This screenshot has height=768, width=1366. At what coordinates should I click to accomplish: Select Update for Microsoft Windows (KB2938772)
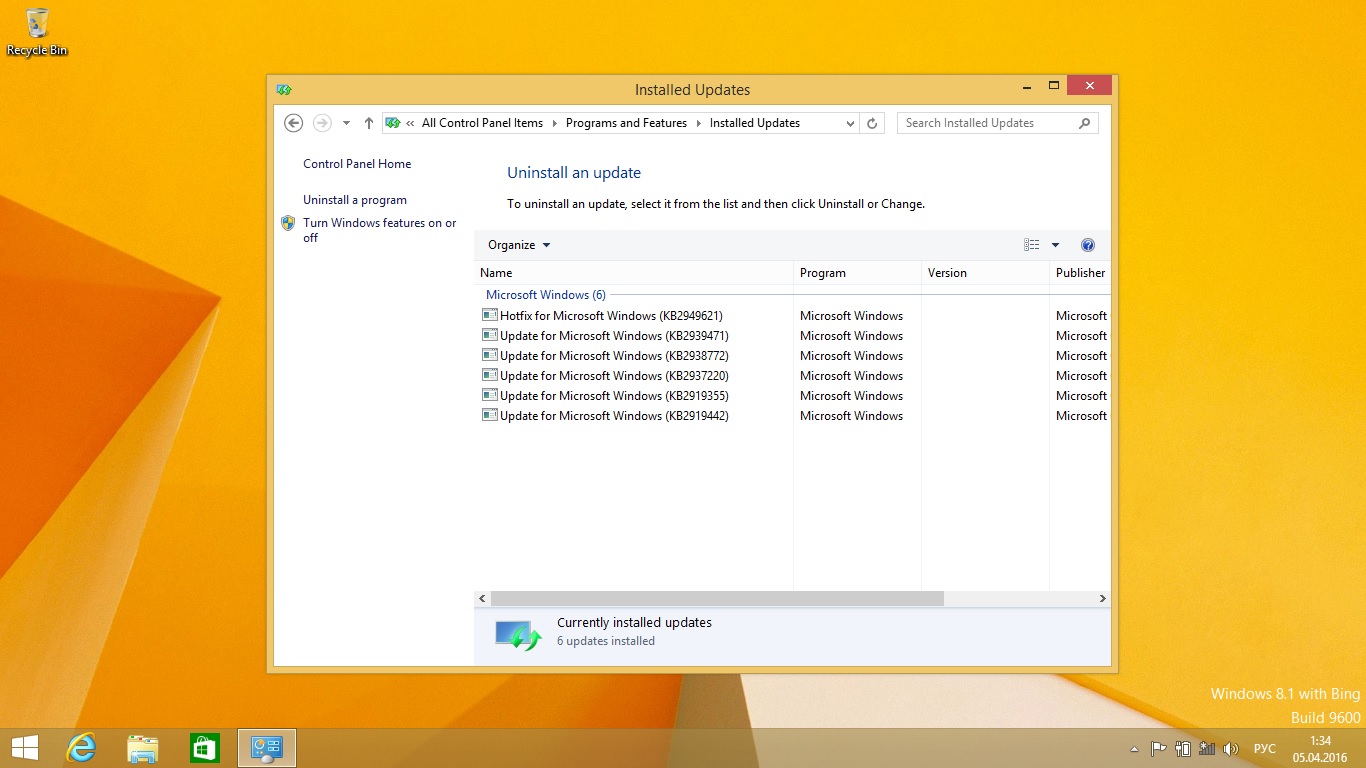tap(614, 356)
